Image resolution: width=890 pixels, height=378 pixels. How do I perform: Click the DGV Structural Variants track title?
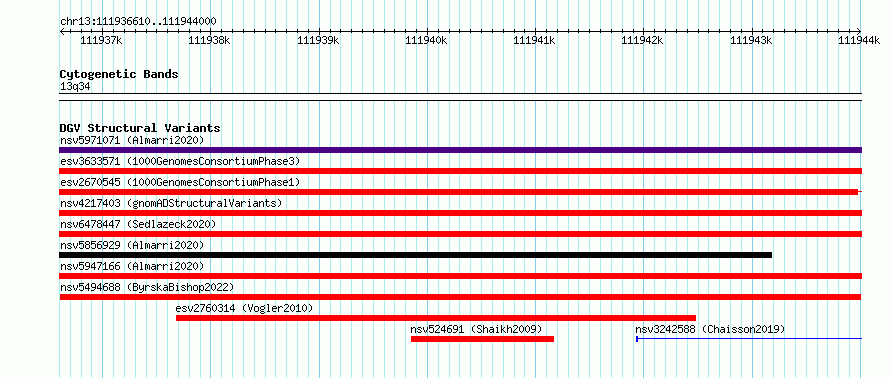click(x=140, y=128)
